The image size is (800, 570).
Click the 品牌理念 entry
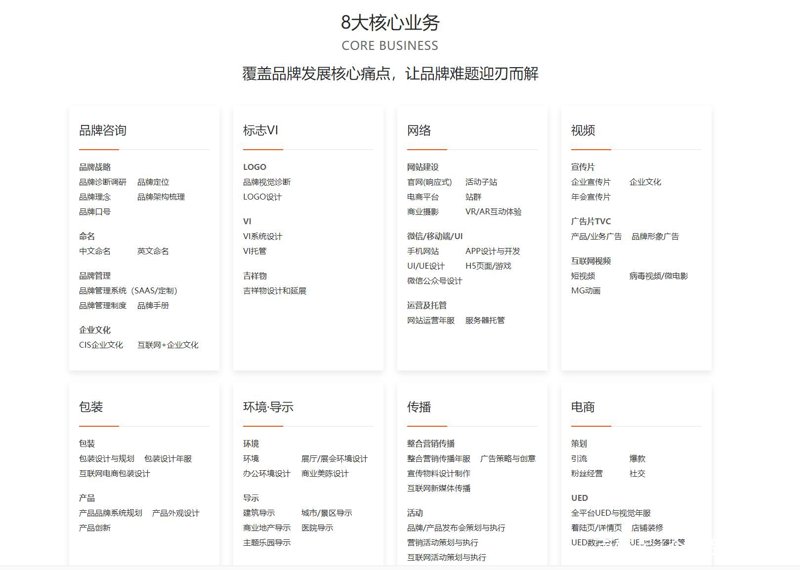pos(94,197)
